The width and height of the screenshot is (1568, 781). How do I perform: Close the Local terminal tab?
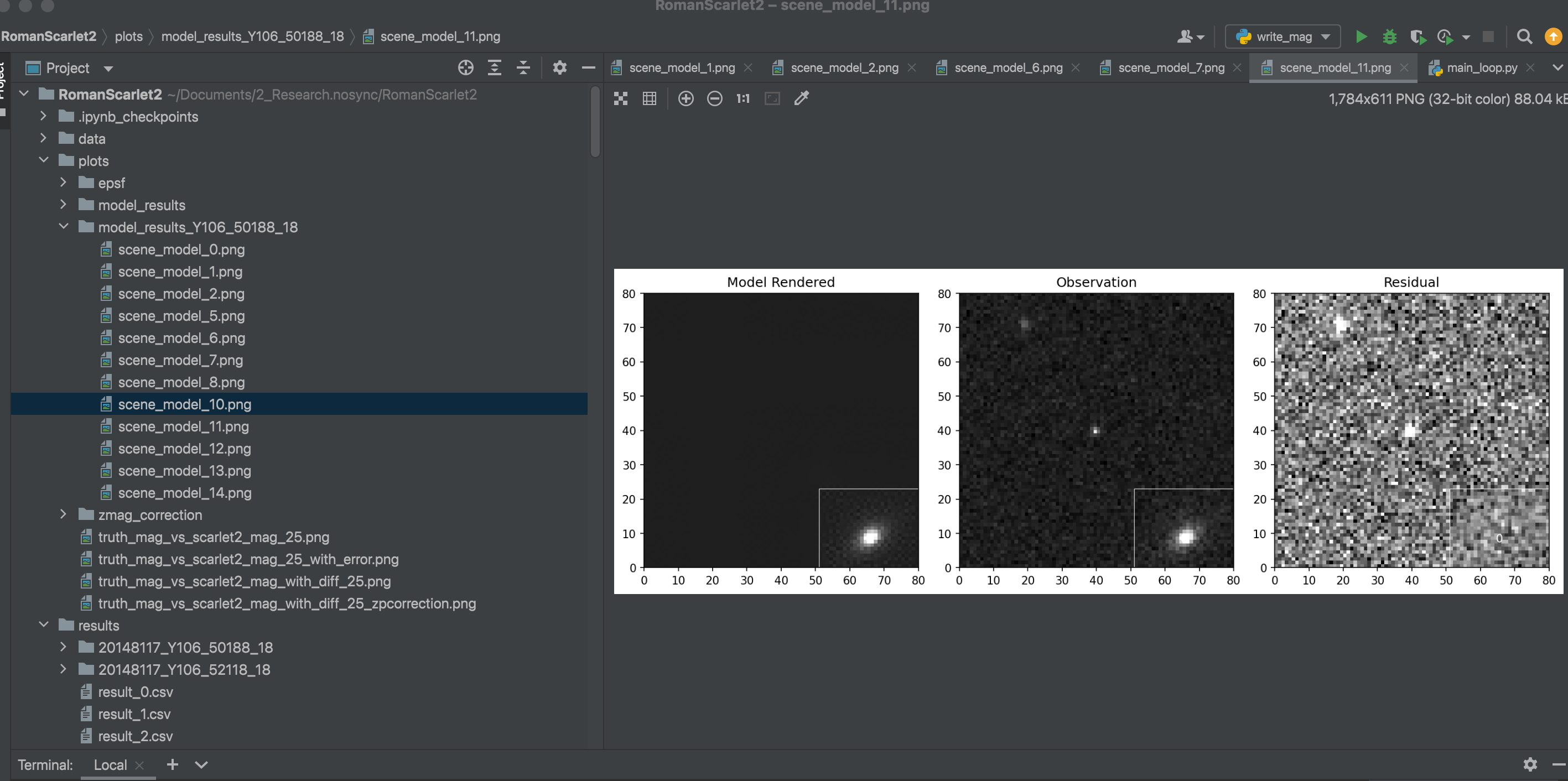coord(139,765)
